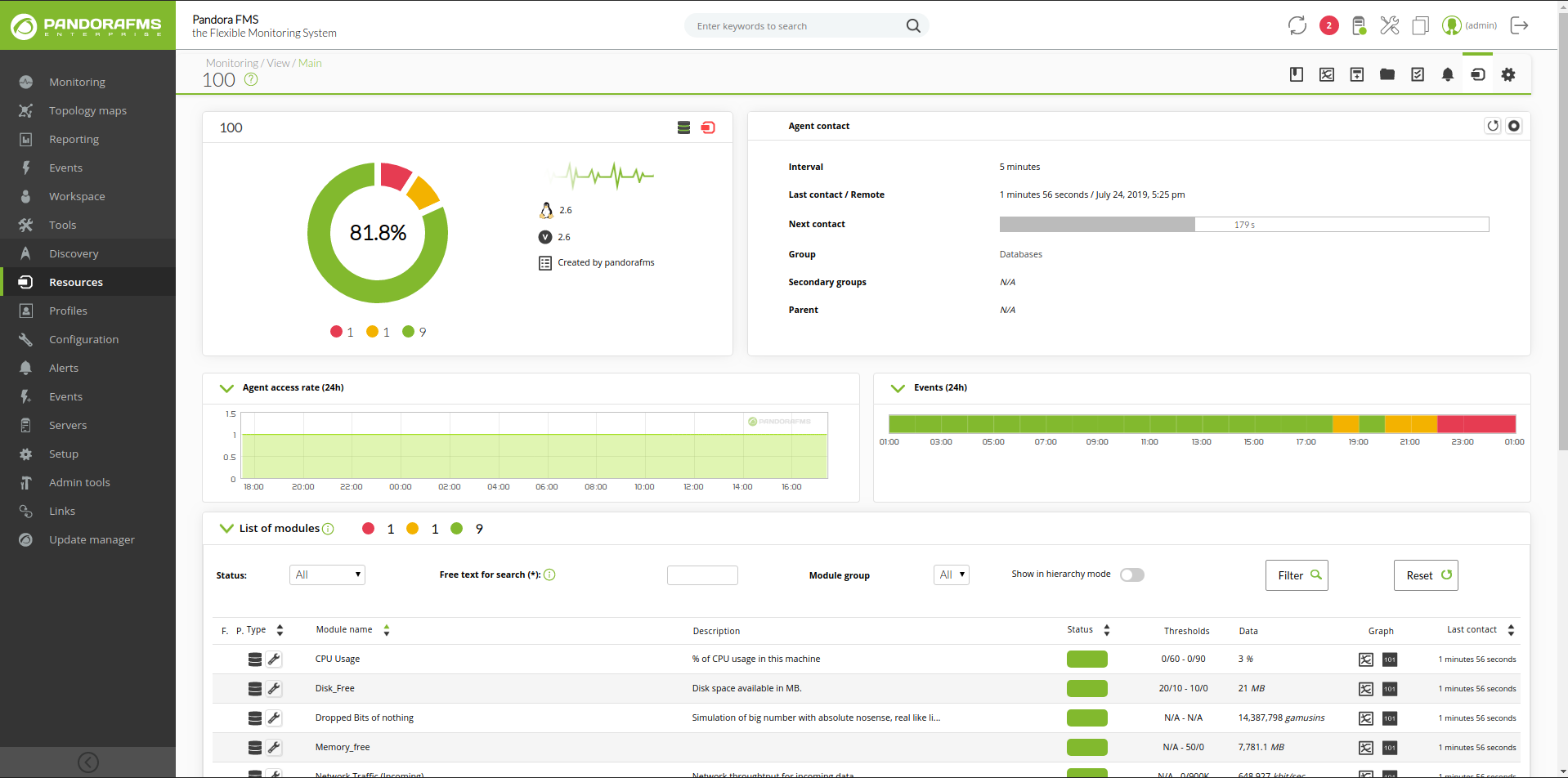Image resolution: width=1568 pixels, height=778 pixels.
Task: Click the admin user avatar icon
Action: (1452, 25)
